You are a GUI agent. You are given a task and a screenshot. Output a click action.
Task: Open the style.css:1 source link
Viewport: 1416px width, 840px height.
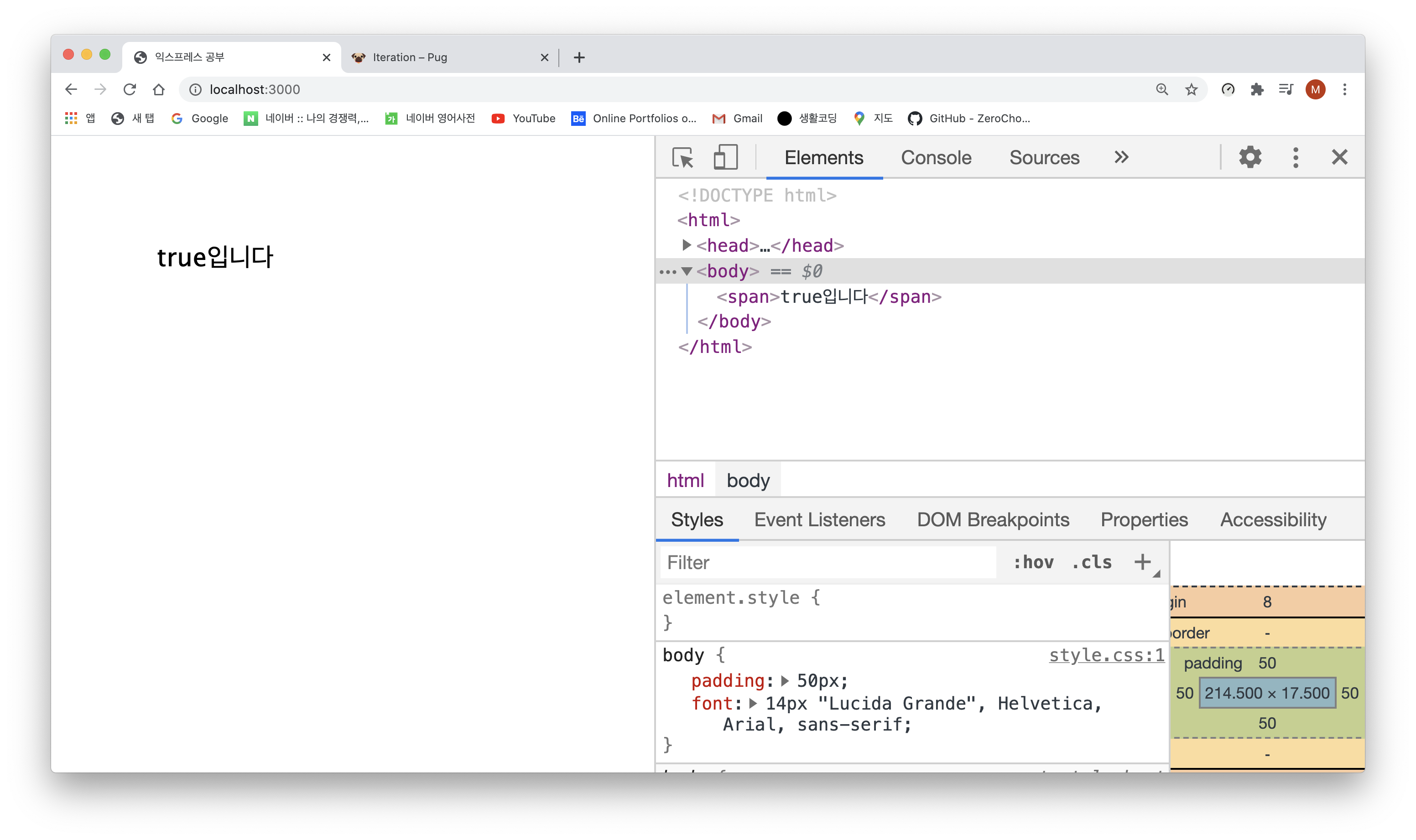pyautogui.click(x=1106, y=655)
